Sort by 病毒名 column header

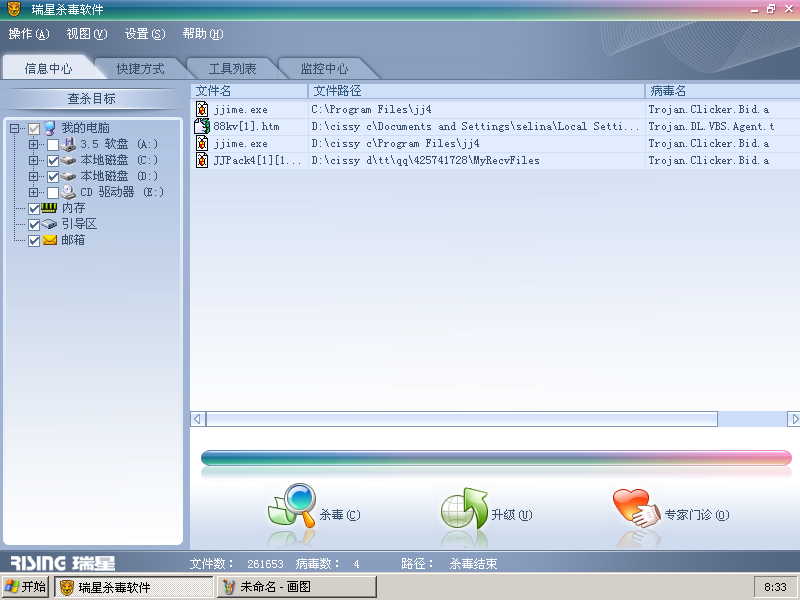[x=722, y=91]
